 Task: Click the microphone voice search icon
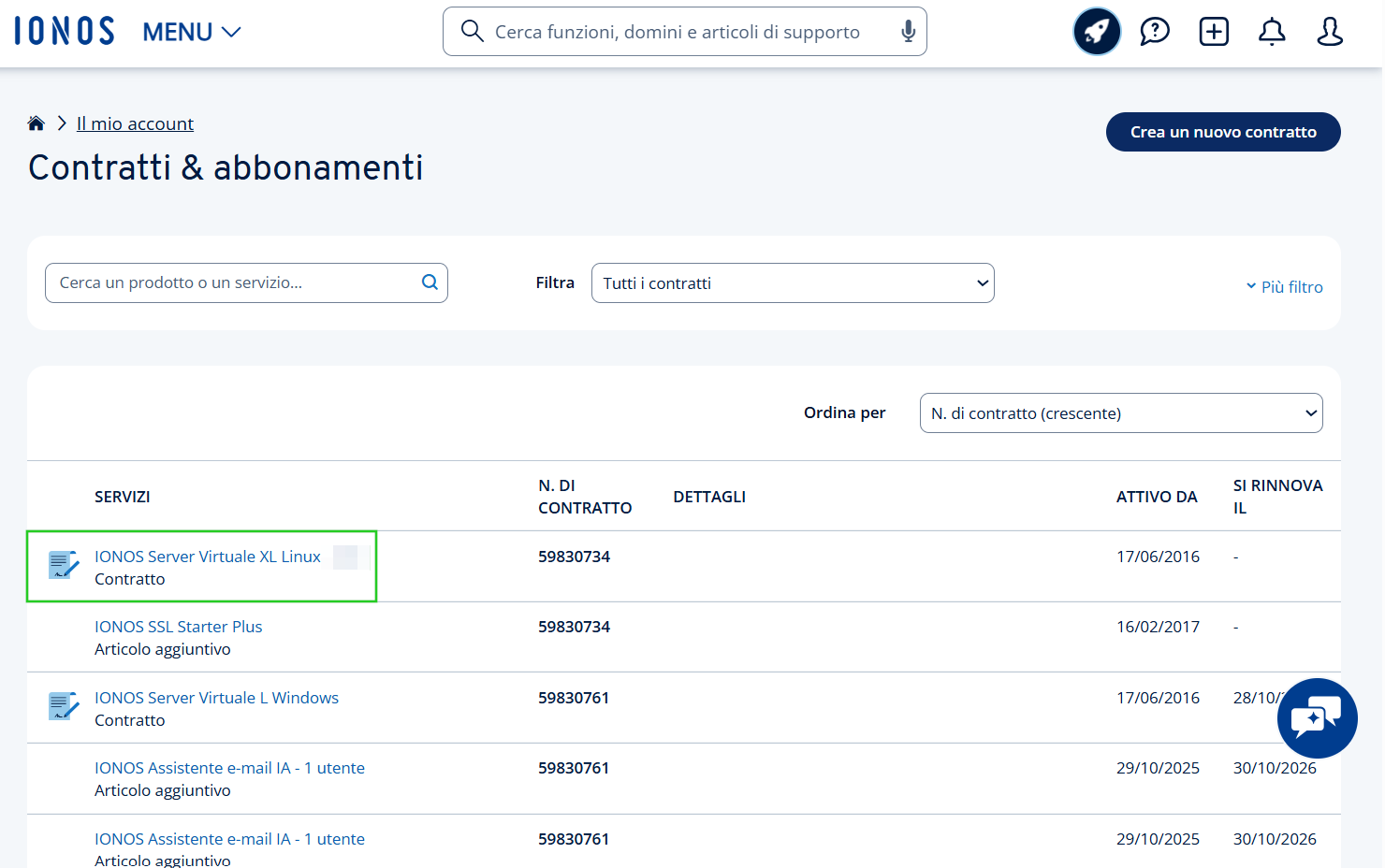click(908, 32)
